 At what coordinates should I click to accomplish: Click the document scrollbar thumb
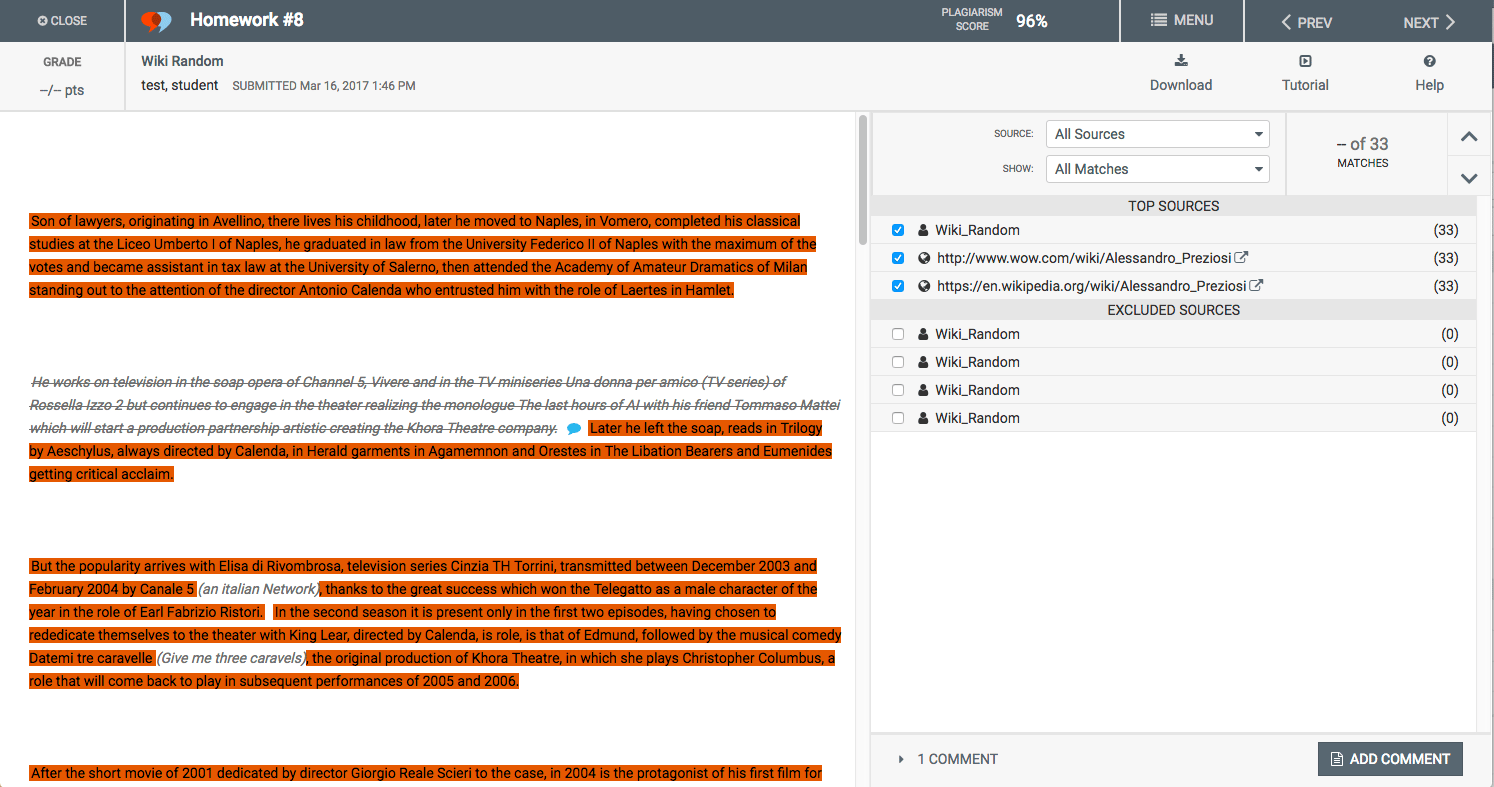click(x=863, y=180)
